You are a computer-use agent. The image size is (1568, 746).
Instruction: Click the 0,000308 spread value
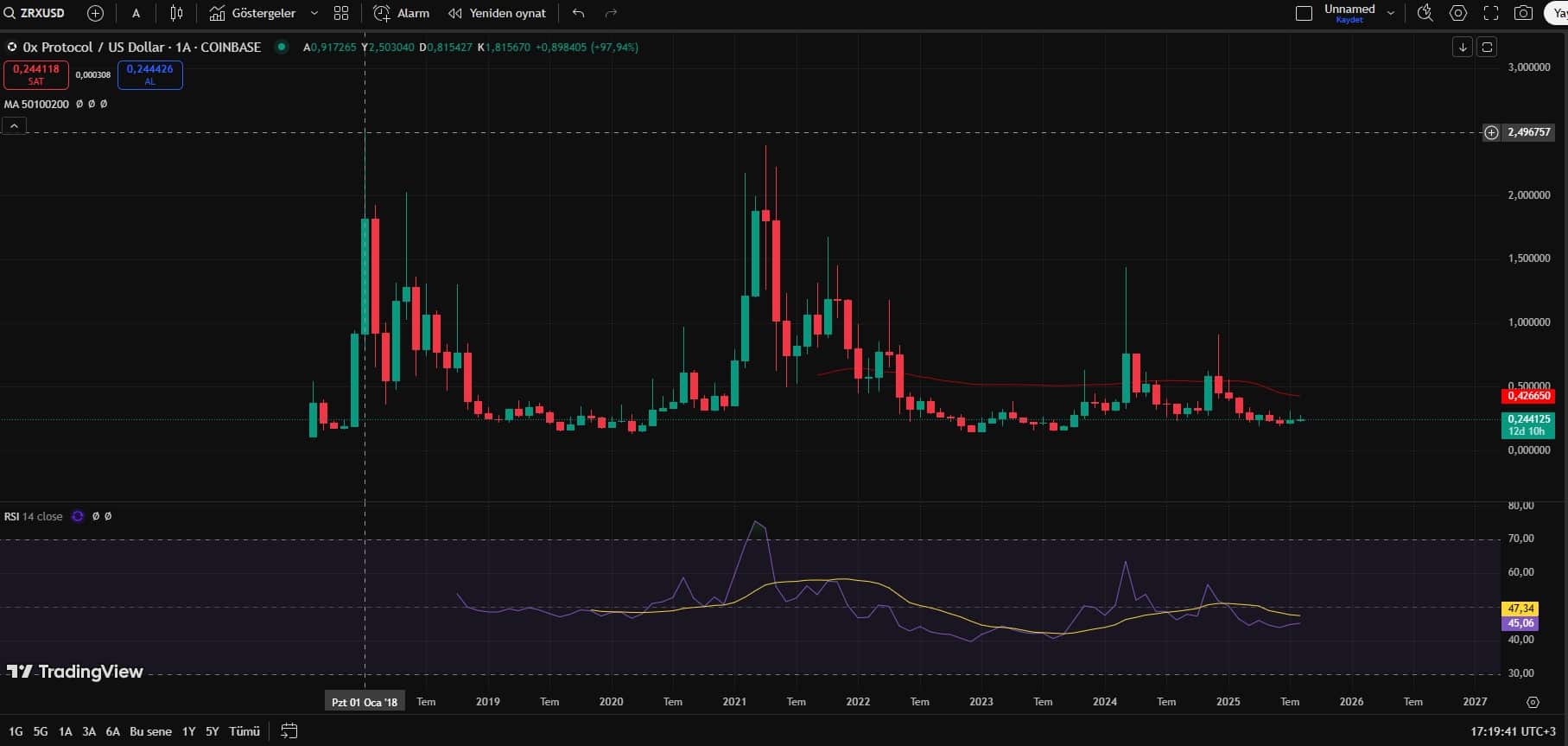click(x=92, y=75)
